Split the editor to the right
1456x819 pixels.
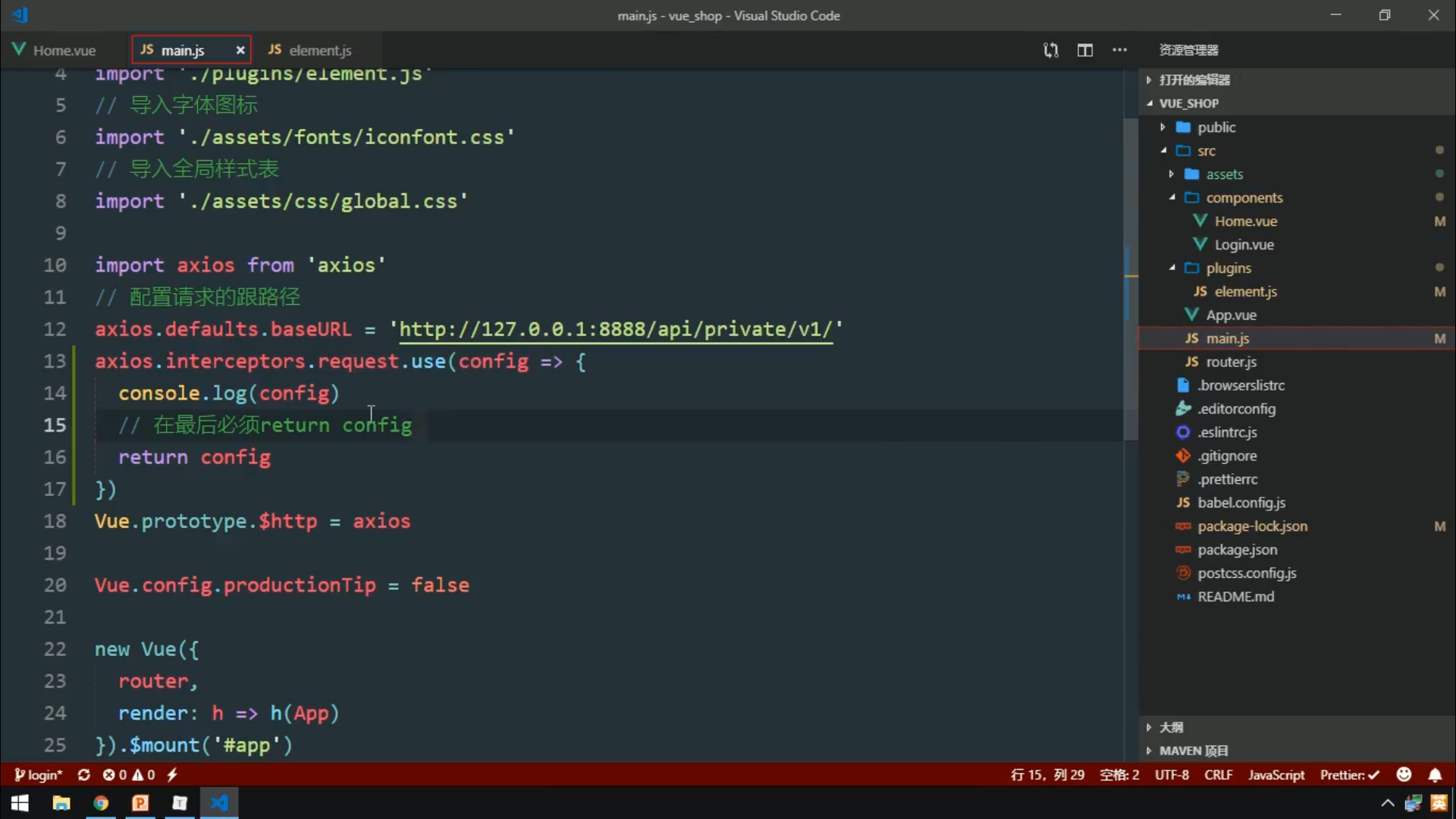(1085, 50)
